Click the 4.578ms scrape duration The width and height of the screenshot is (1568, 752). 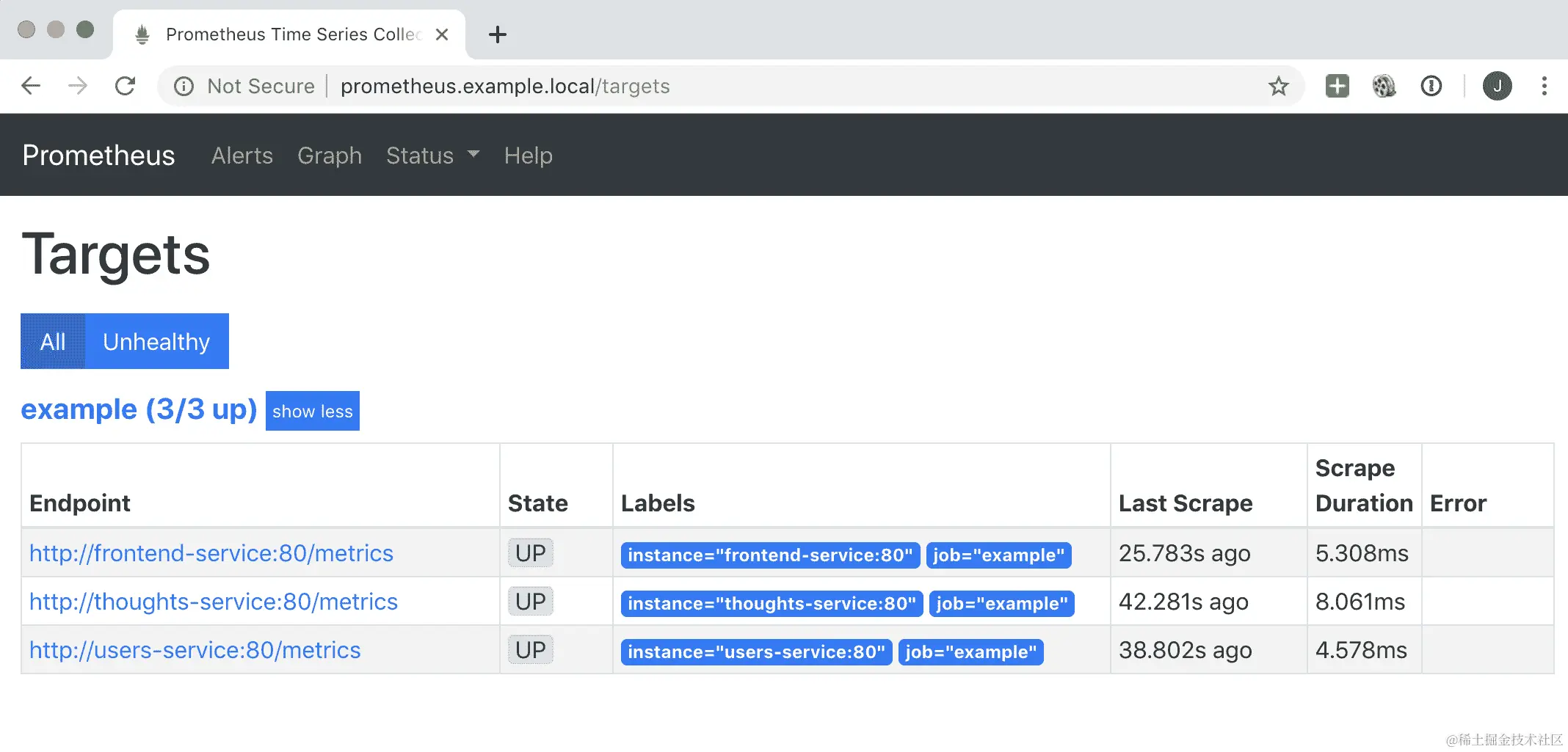[1361, 650]
